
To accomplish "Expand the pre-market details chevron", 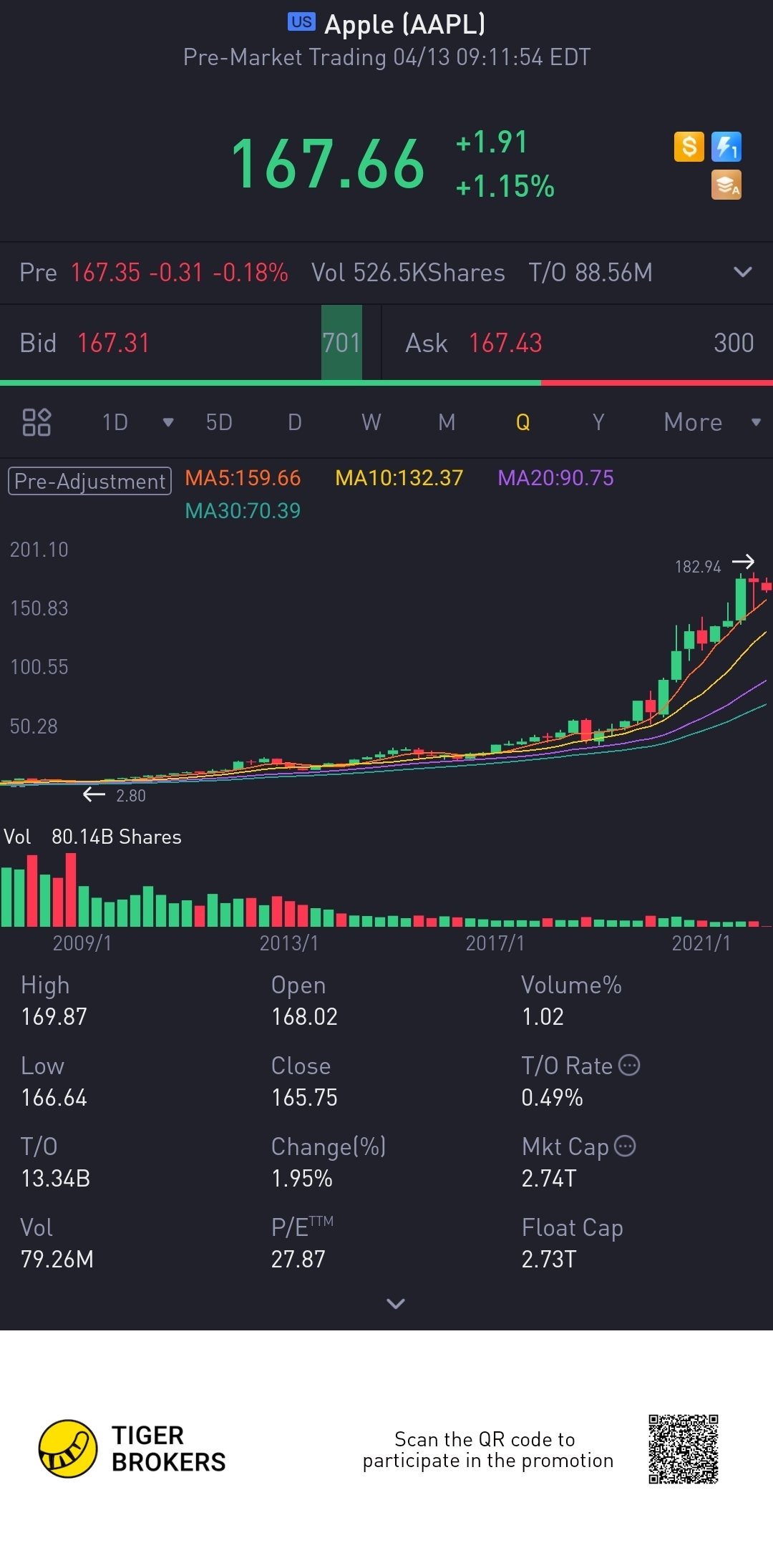I will (x=743, y=272).
